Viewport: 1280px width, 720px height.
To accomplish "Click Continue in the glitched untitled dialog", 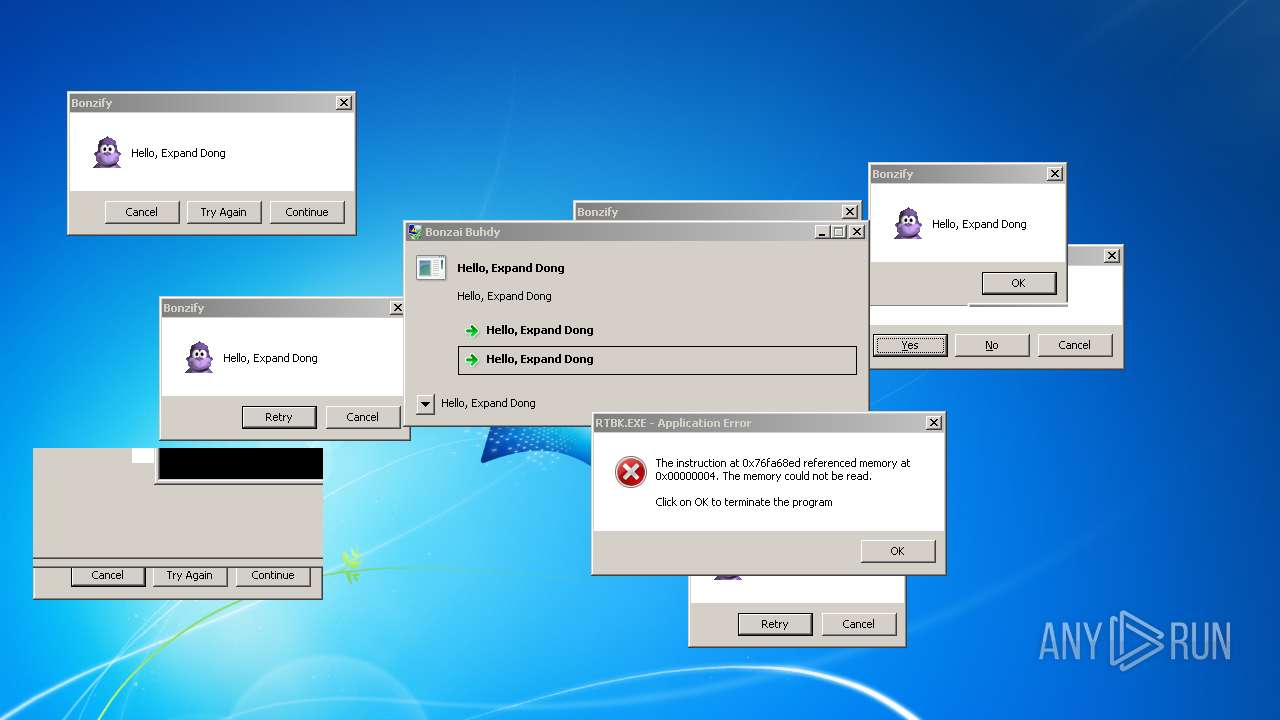I will [x=273, y=575].
